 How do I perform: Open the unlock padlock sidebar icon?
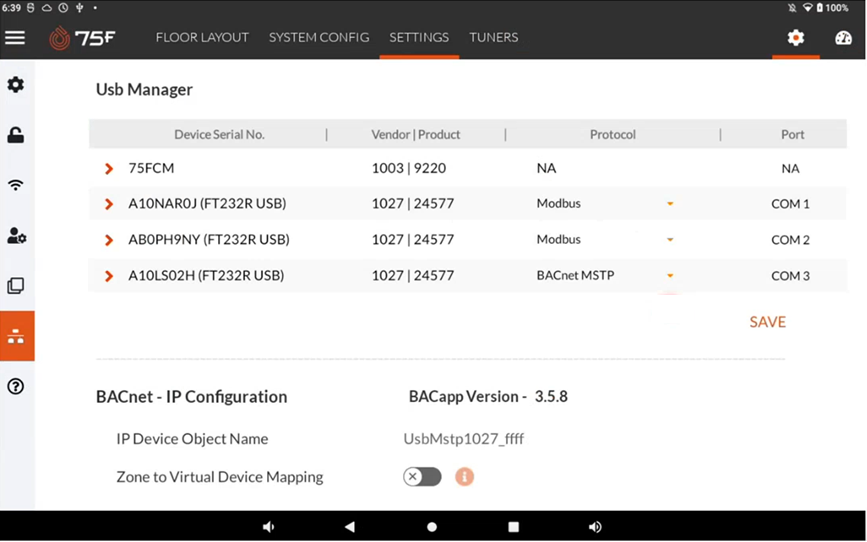point(15,135)
